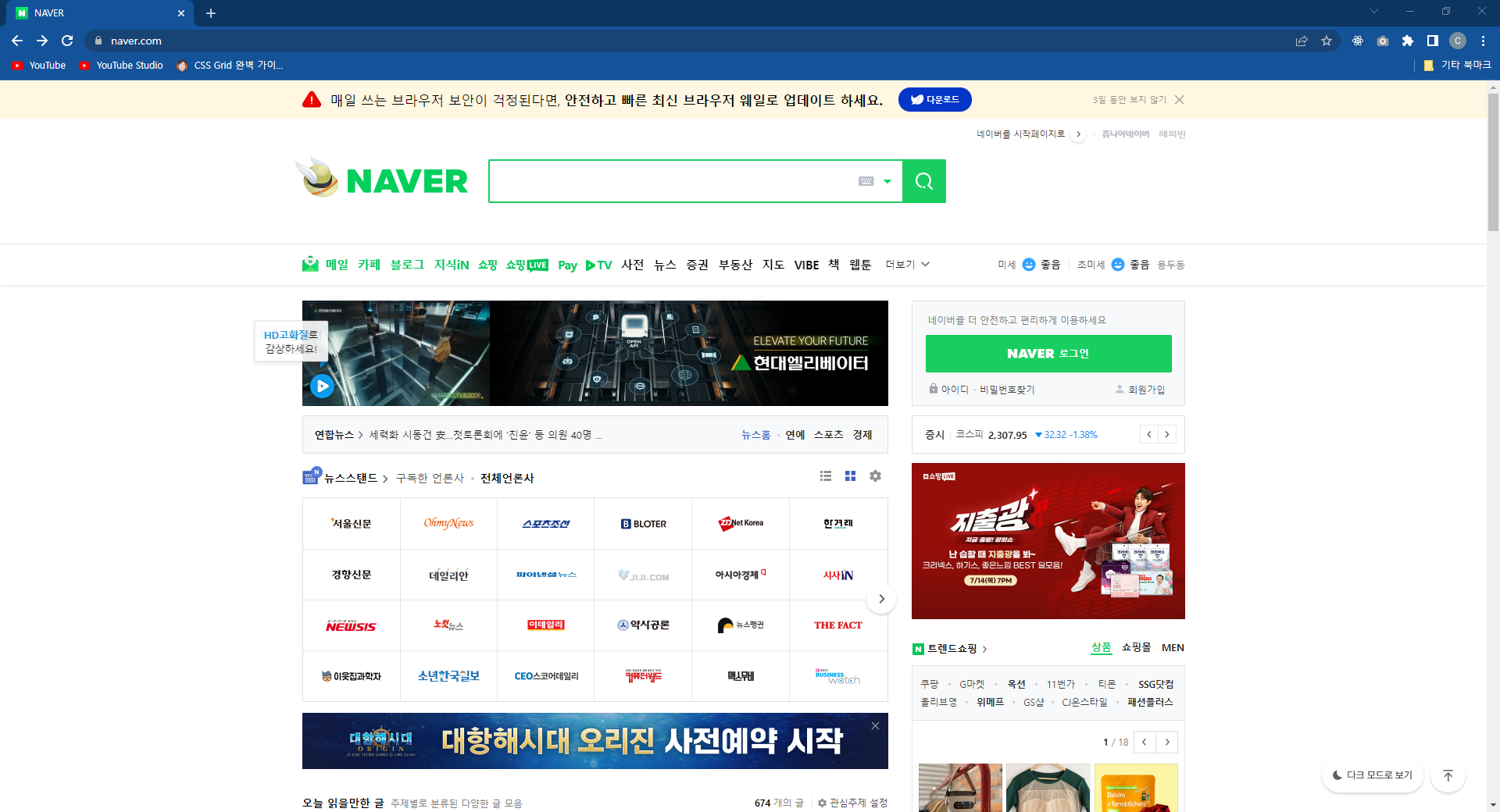This screenshot has height=812, width=1500.
Task: Select the 경제 news tab
Action: (862, 435)
